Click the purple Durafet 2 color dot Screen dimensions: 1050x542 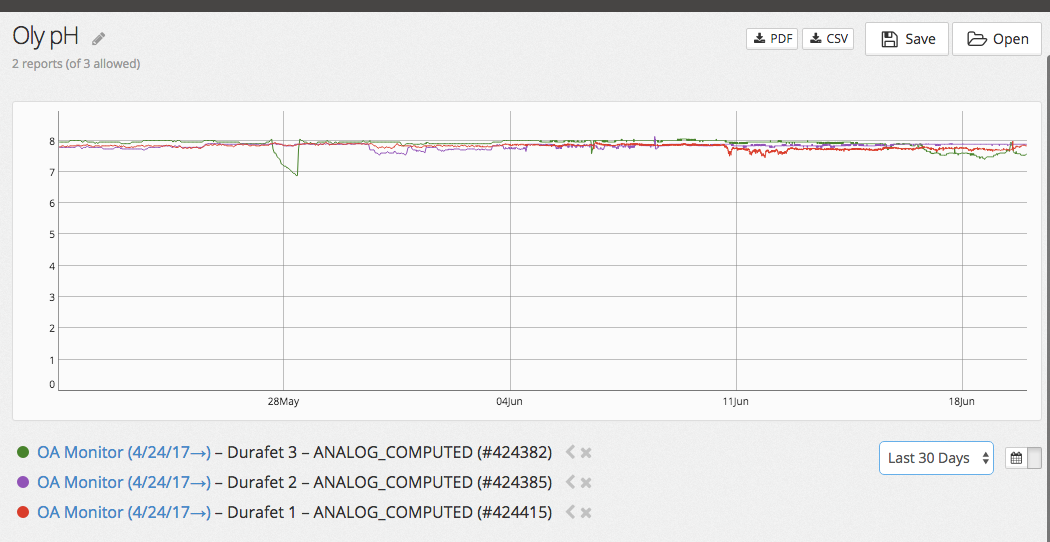point(23,482)
